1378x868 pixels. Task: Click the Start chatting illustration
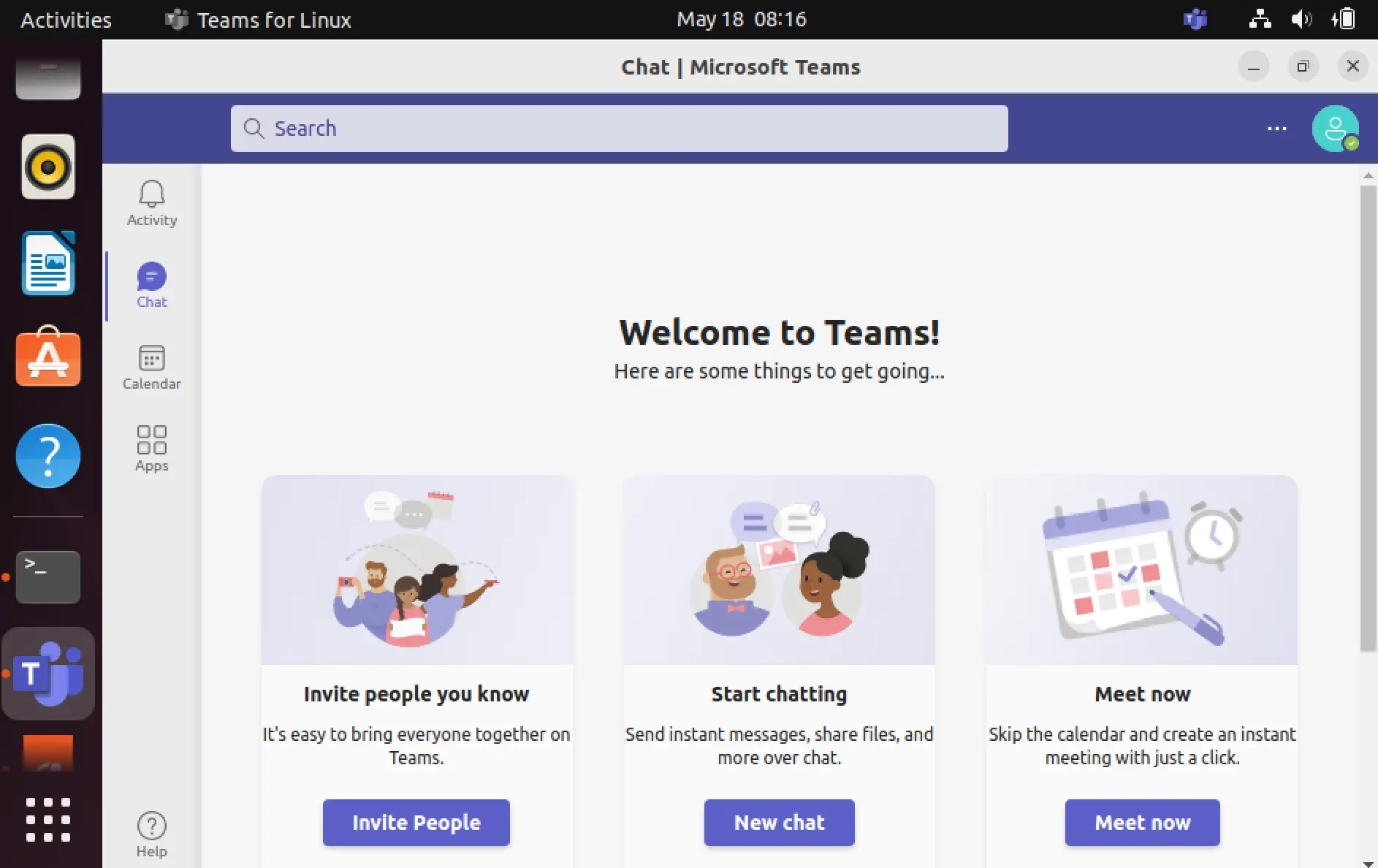(x=779, y=570)
